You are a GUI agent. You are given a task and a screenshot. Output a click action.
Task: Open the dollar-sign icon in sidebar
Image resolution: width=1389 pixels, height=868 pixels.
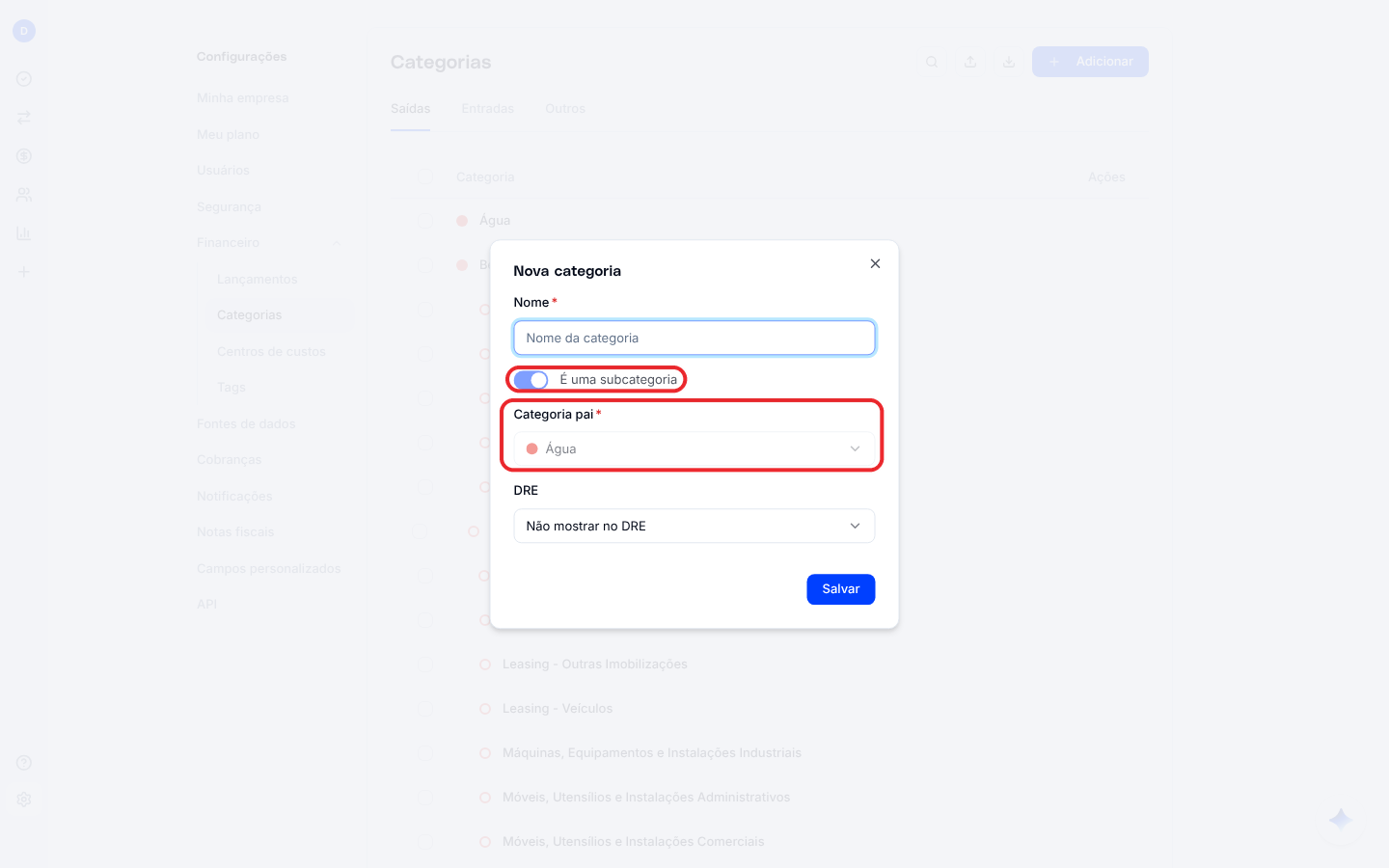coord(24,156)
